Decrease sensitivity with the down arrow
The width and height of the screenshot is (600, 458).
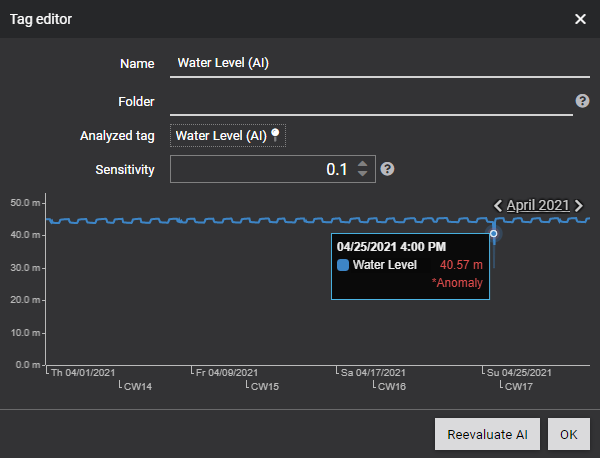(362, 174)
